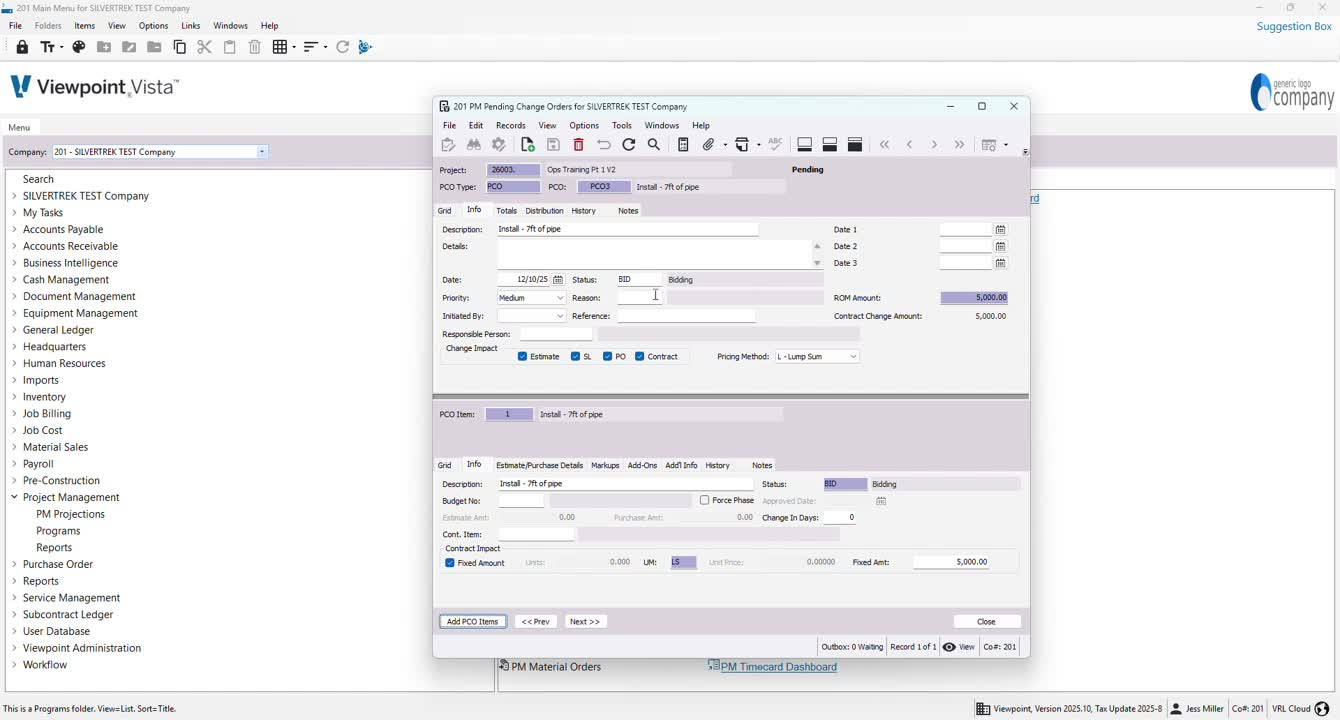This screenshot has height=720, width=1340.
Task: Go to the next record arrow
Action: tap(934, 145)
